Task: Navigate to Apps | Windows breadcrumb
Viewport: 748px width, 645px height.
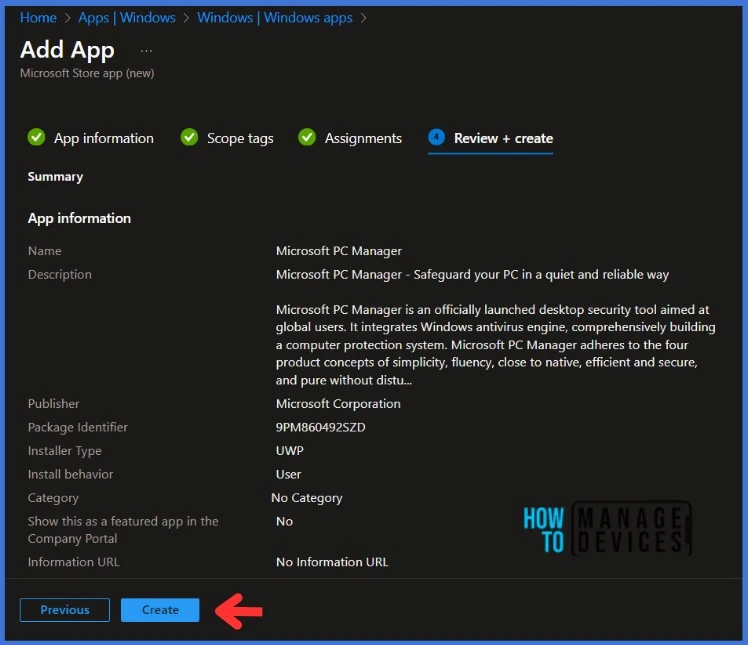Action: pos(127,18)
